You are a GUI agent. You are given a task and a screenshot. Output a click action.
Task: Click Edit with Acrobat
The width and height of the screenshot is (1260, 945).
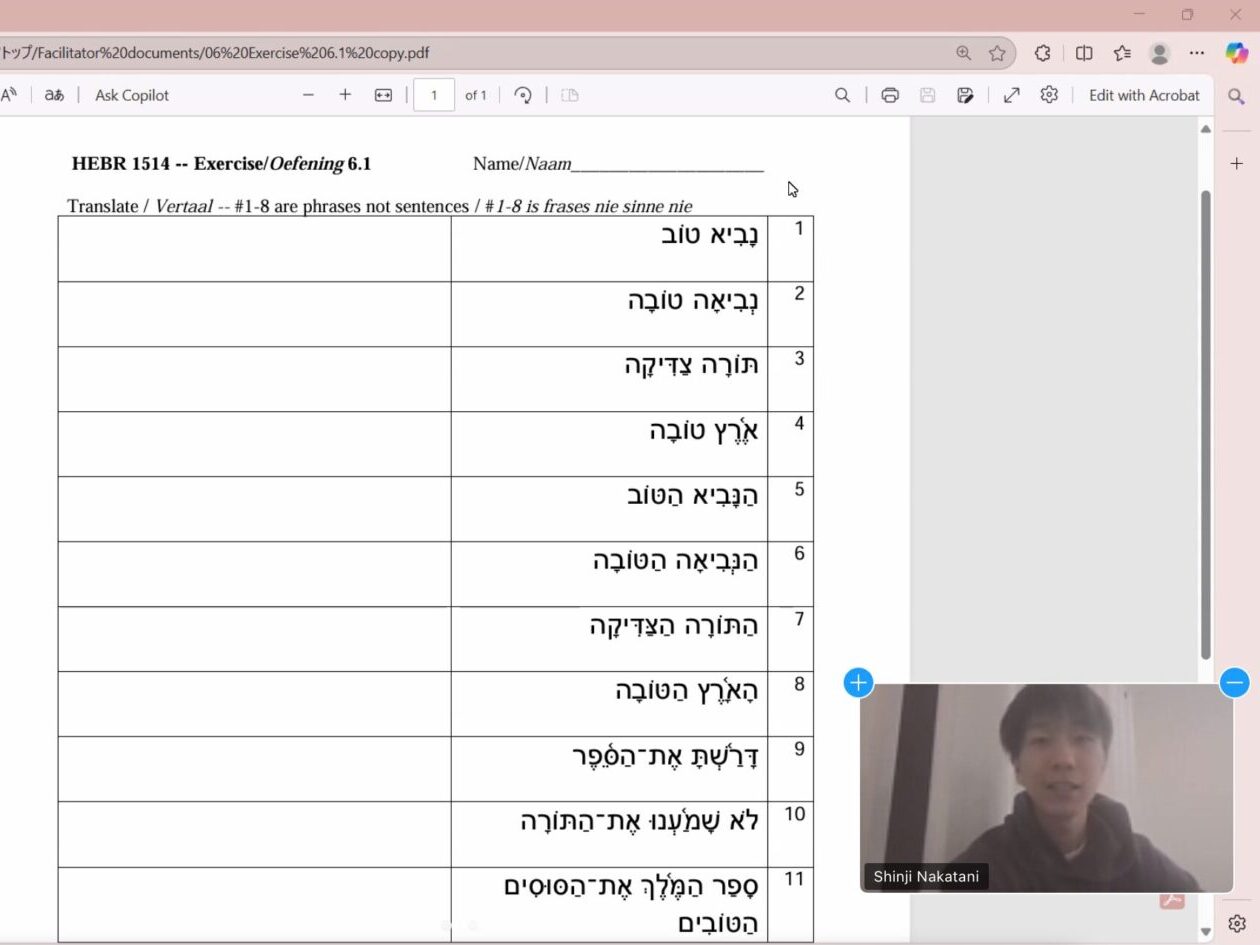click(x=1144, y=95)
